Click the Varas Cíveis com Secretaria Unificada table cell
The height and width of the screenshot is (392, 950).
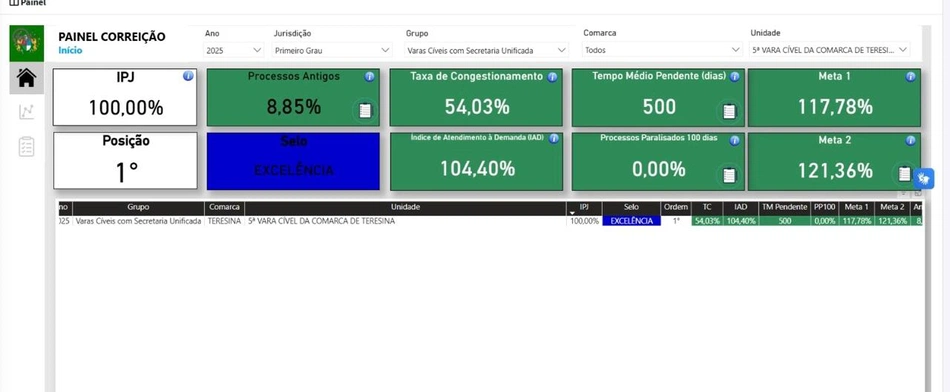[x=138, y=221]
